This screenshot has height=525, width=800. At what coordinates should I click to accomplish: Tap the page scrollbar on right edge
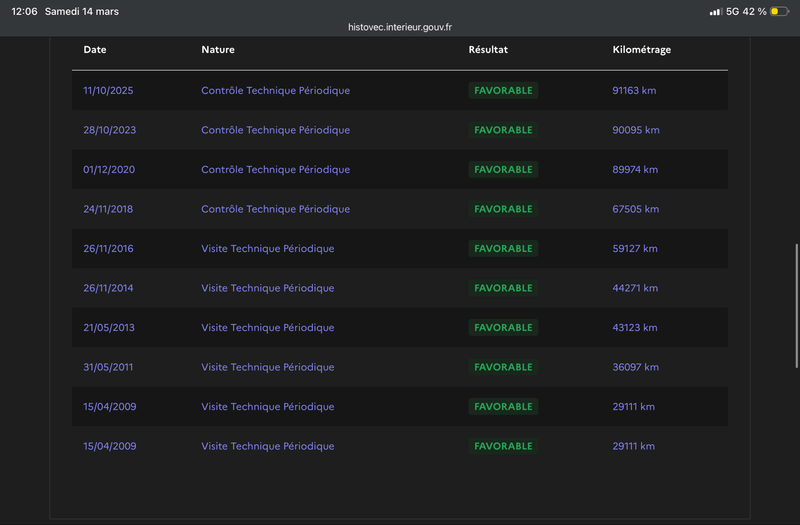[x=796, y=290]
